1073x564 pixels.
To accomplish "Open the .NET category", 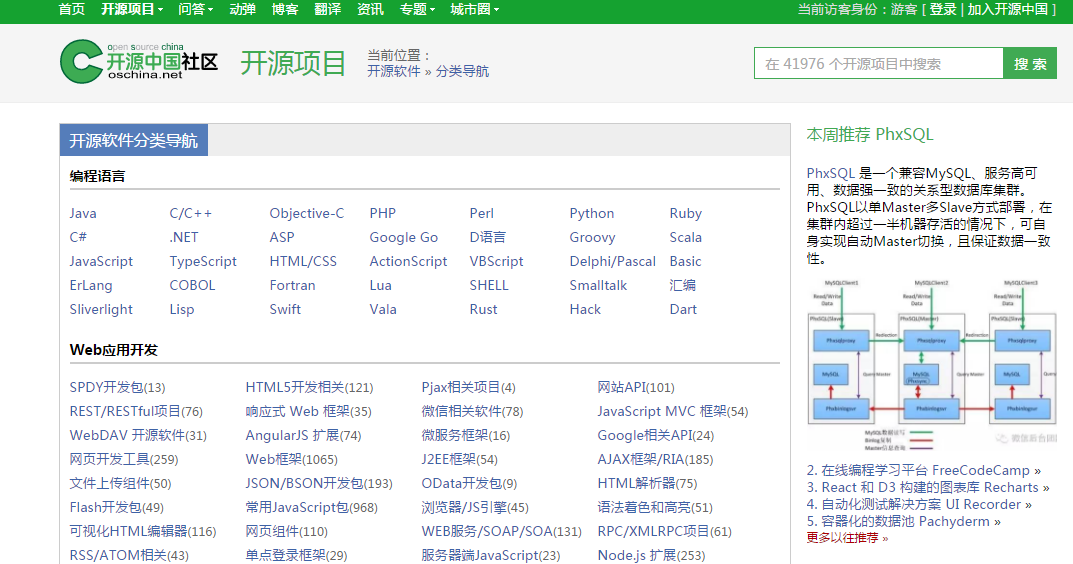I will tap(184, 238).
